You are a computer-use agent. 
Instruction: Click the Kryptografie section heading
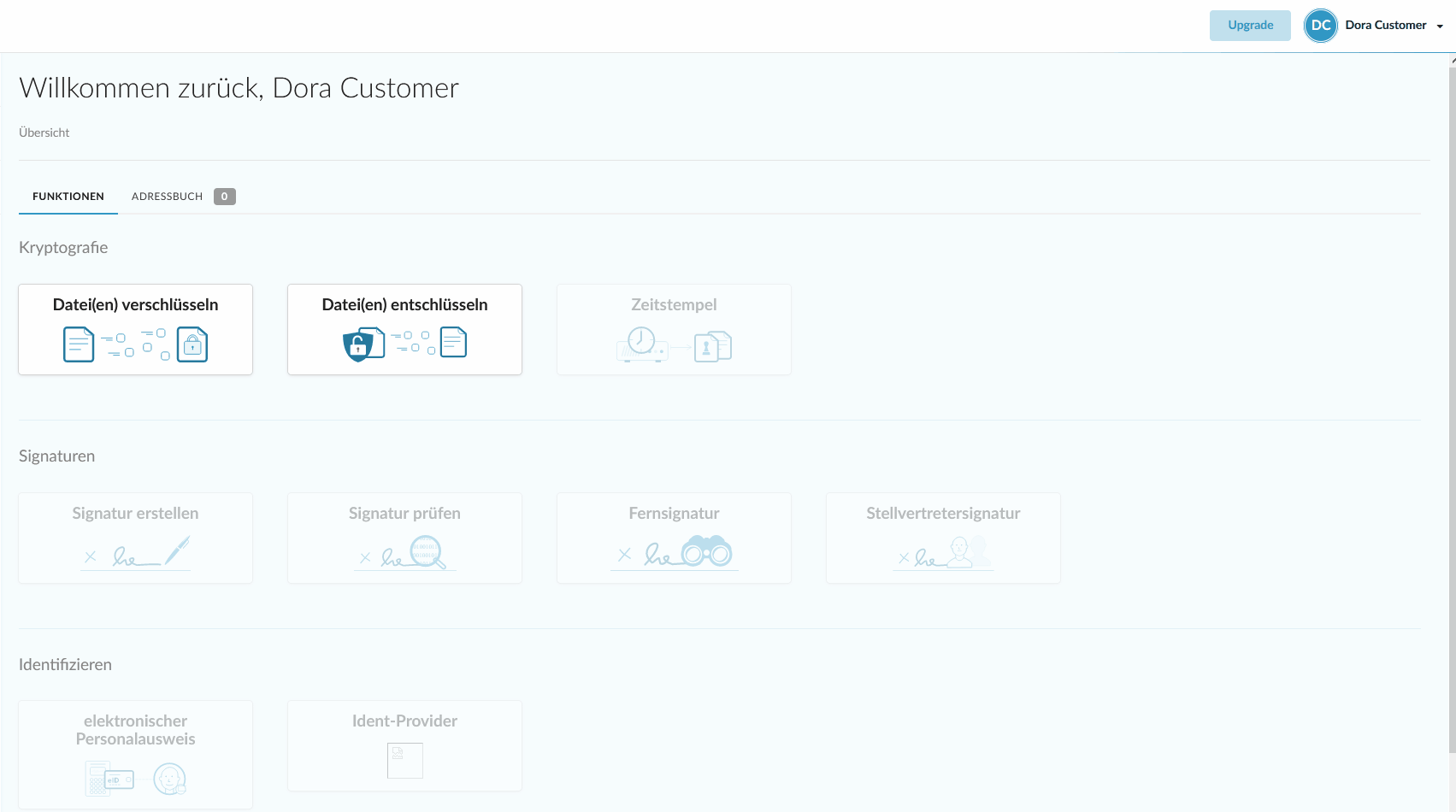pos(63,248)
